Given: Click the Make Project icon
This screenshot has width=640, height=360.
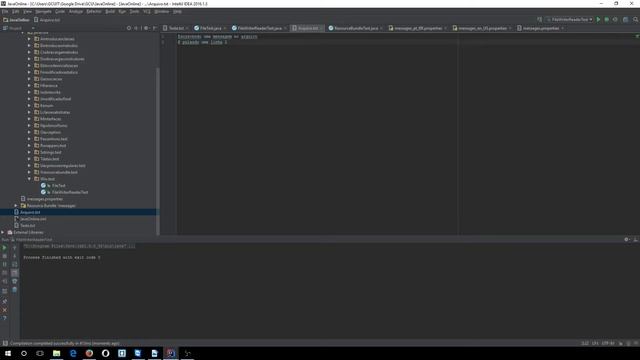Looking at the screenshot, I should point(540,20).
